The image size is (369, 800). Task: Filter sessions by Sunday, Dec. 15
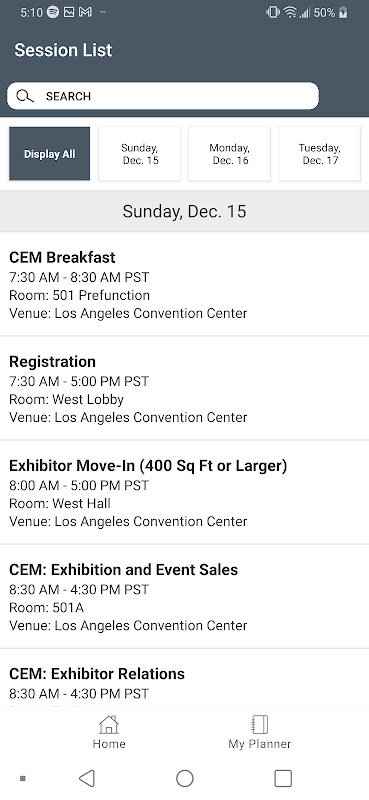[139, 154]
